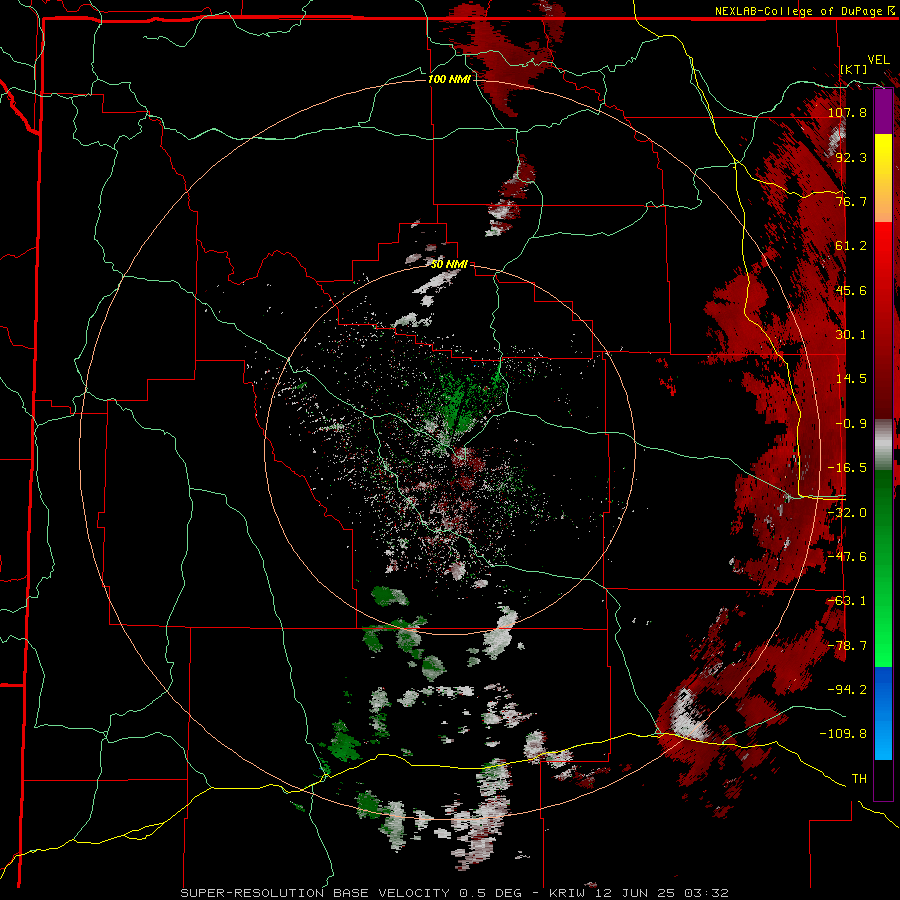Viewport: 900px width, 900px height.
Task: Select the -0.9 legend value
Action: (x=851, y=424)
